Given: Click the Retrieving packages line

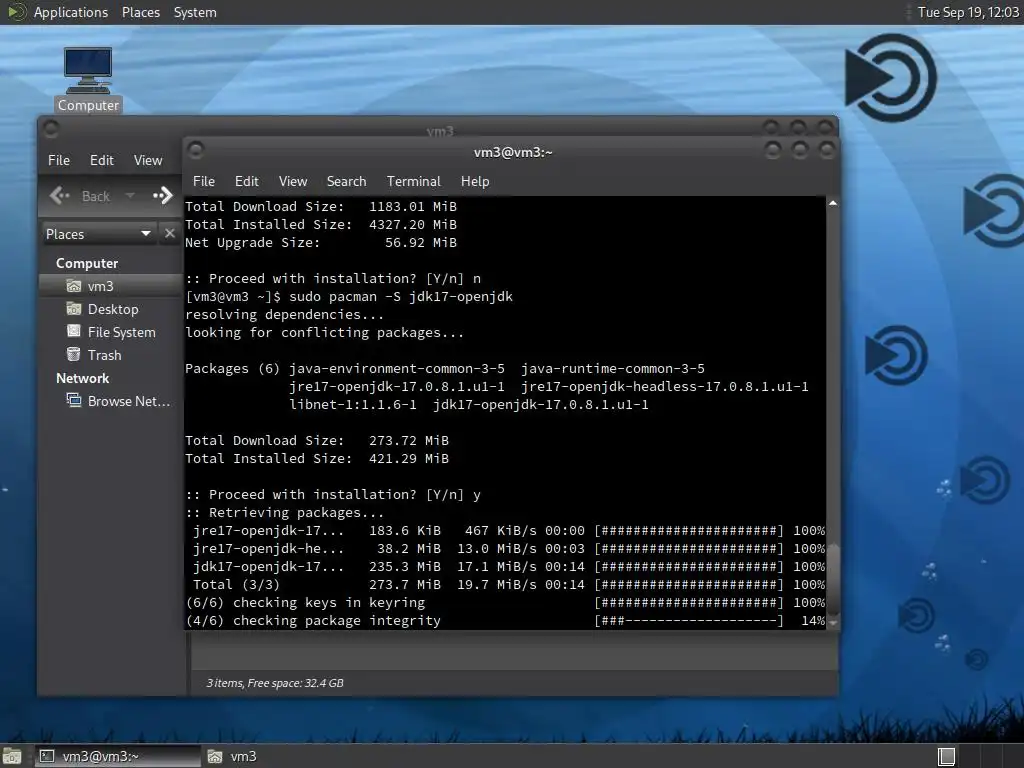Looking at the screenshot, I should [x=285, y=513].
